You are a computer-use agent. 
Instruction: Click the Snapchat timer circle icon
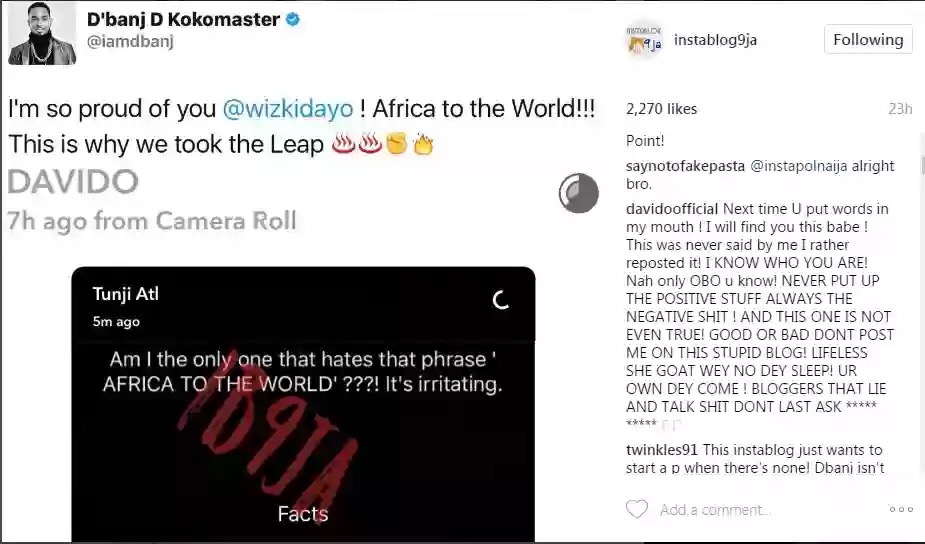[579, 193]
